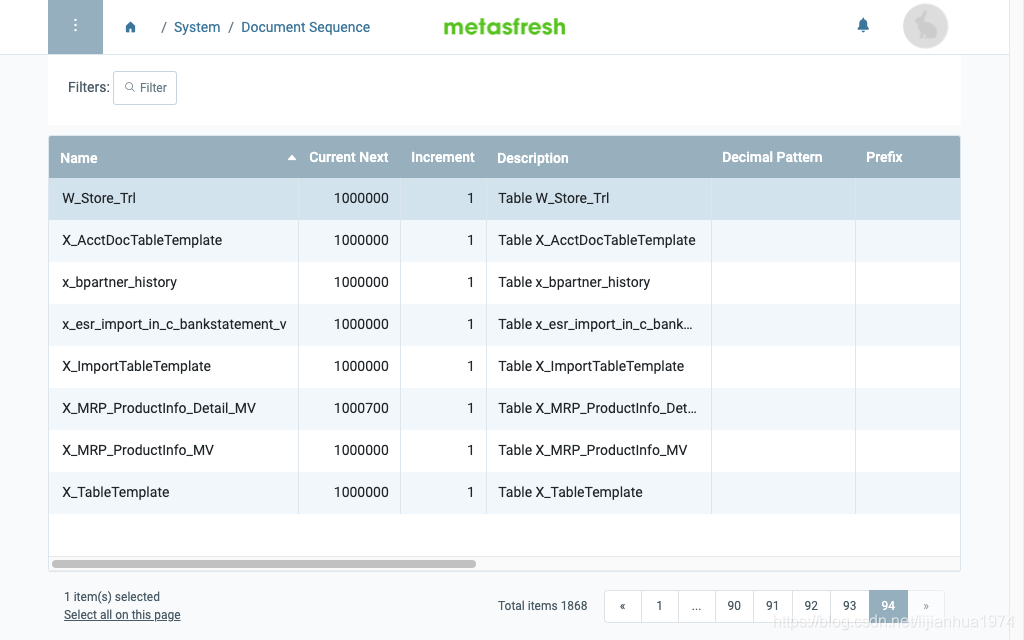Click Decimal Pattern cell of X_ImportTableTemplate
1024x640 pixels.
tap(783, 366)
